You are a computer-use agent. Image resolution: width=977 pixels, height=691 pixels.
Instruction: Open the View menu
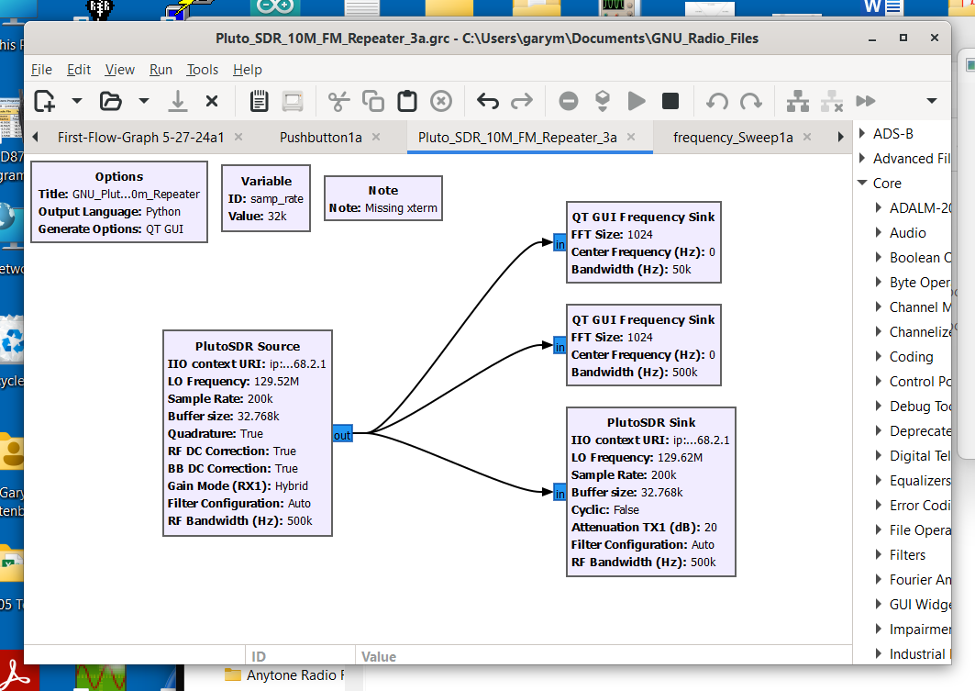point(120,69)
